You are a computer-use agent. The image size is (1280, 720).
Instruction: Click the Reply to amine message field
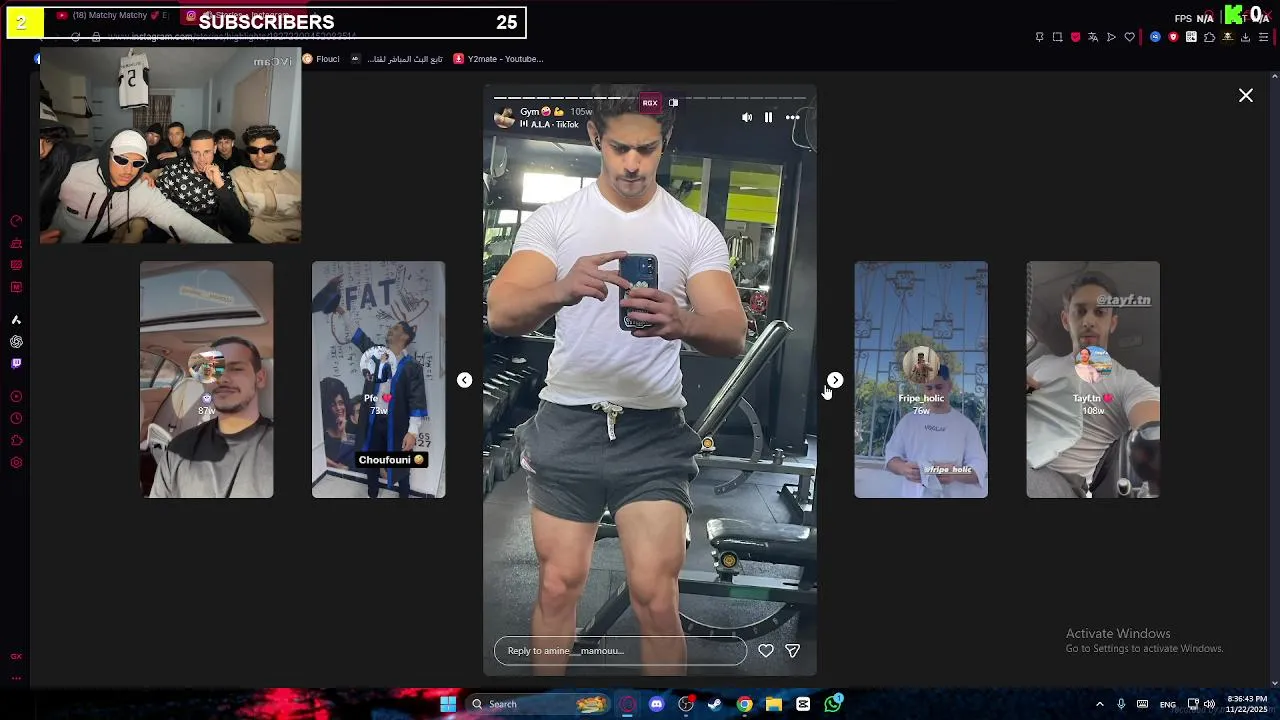point(620,651)
